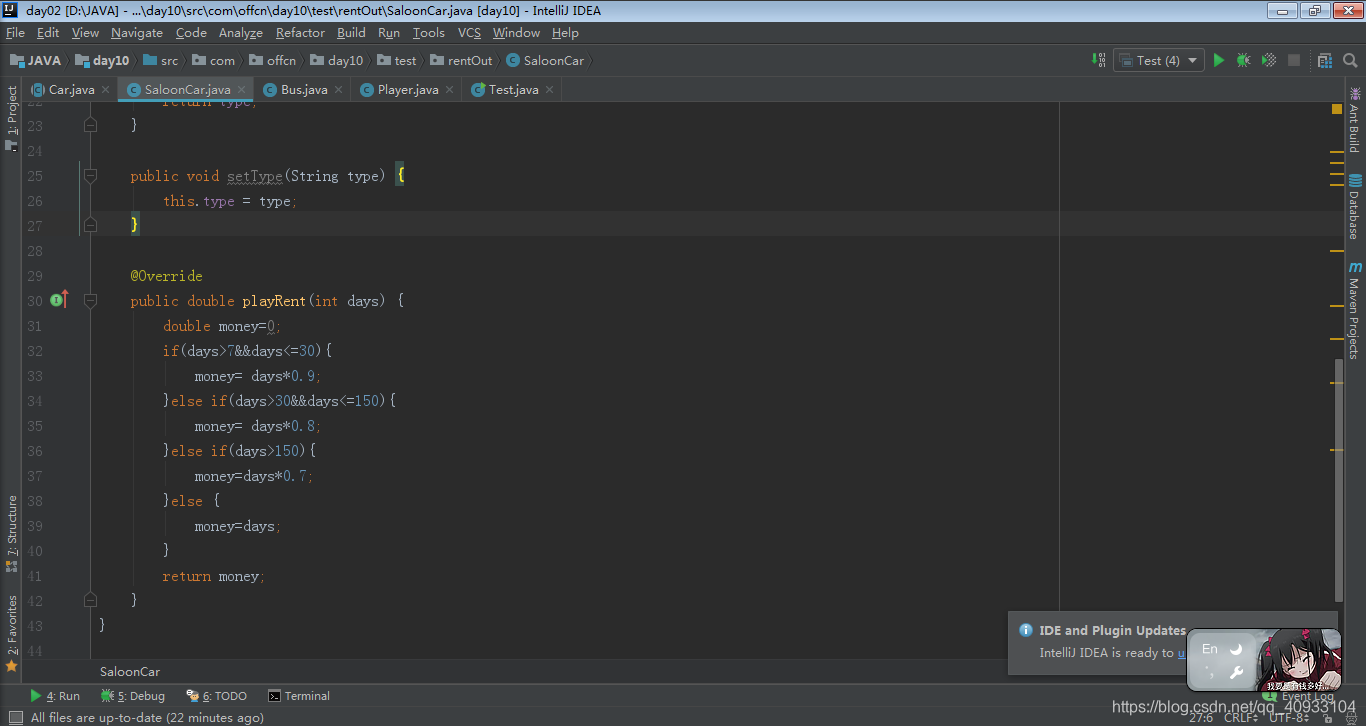Open the 6: TODO tool window
The image size is (1366, 726).
tap(217, 696)
